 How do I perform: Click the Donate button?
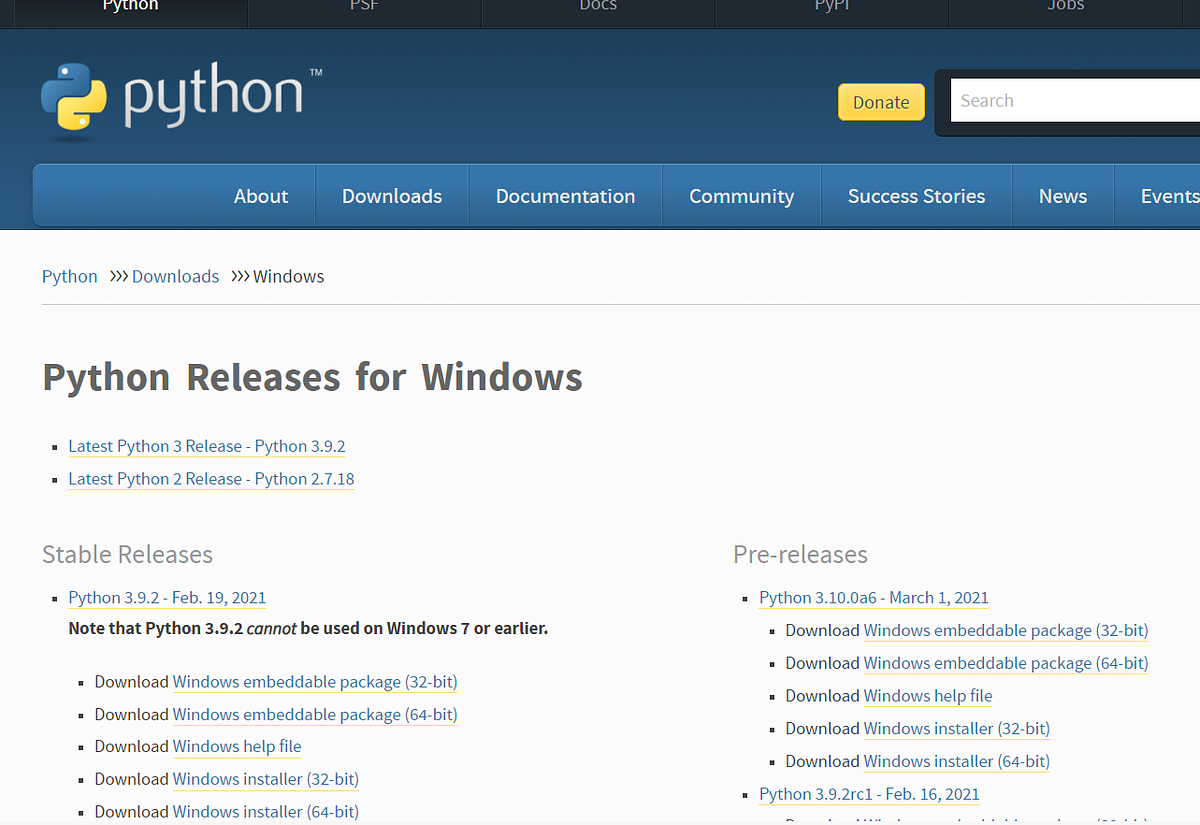881,101
